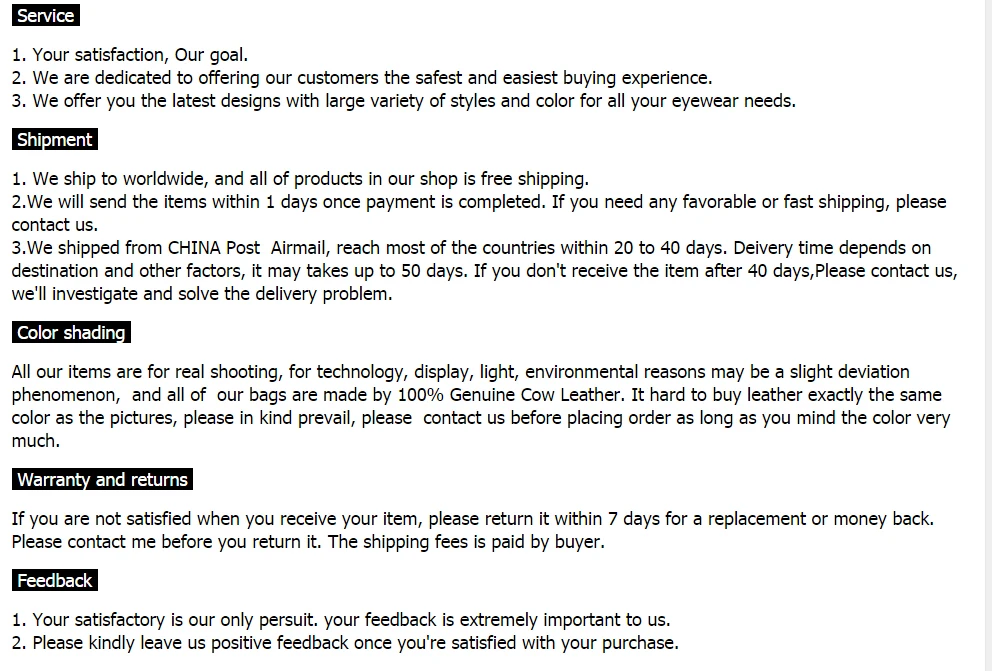The height and width of the screenshot is (671, 992).
Task: Click the Service section heading
Action: [x=46, y=15]
